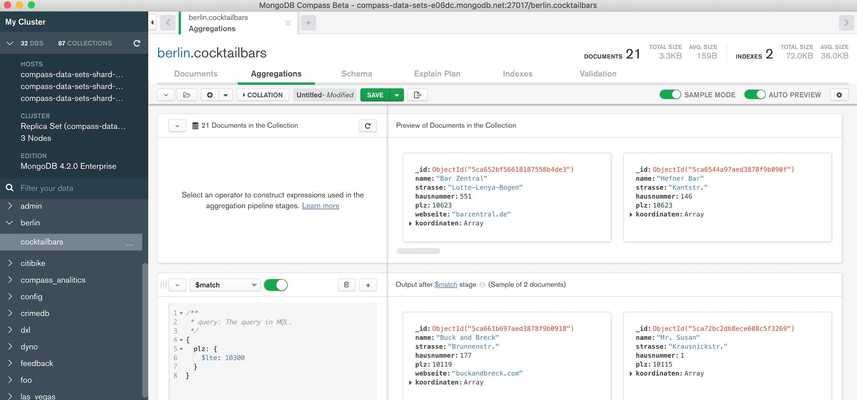Open aggregation settings gear
The height and width of the screenshot is (400, 857).
840,95
